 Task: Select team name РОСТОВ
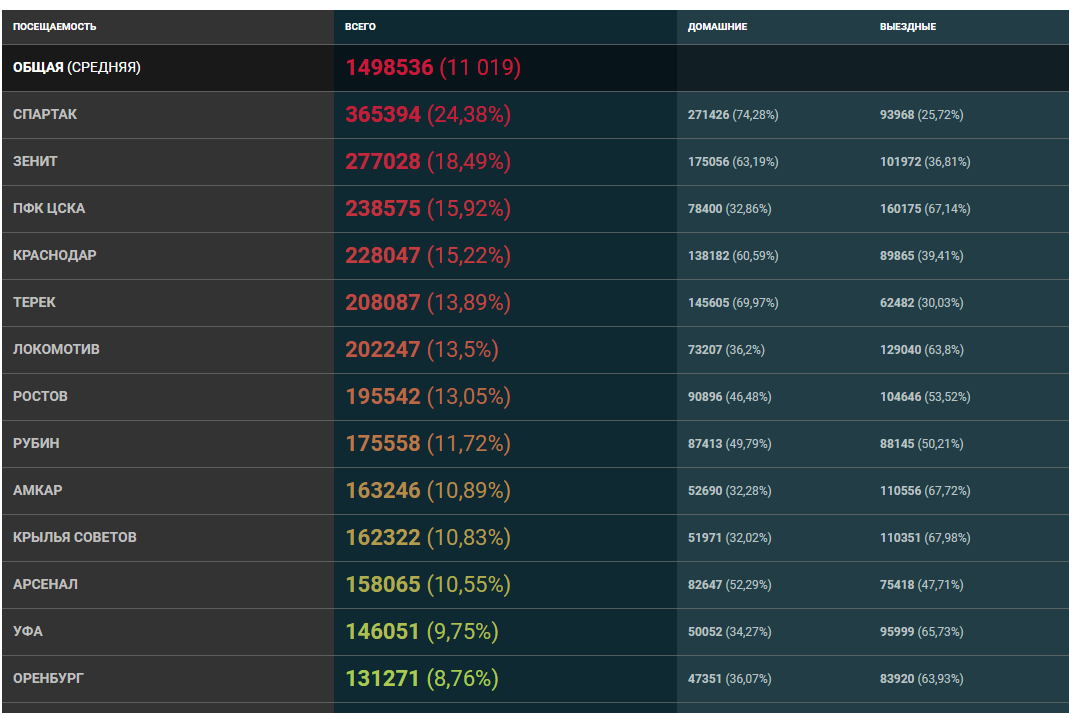pos(40,397)
